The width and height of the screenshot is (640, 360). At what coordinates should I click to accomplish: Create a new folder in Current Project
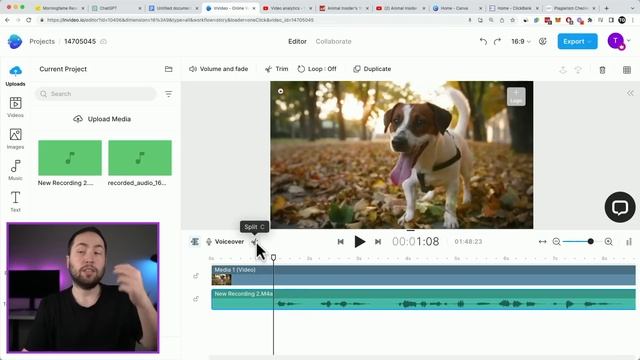click(x=169, y=69)
